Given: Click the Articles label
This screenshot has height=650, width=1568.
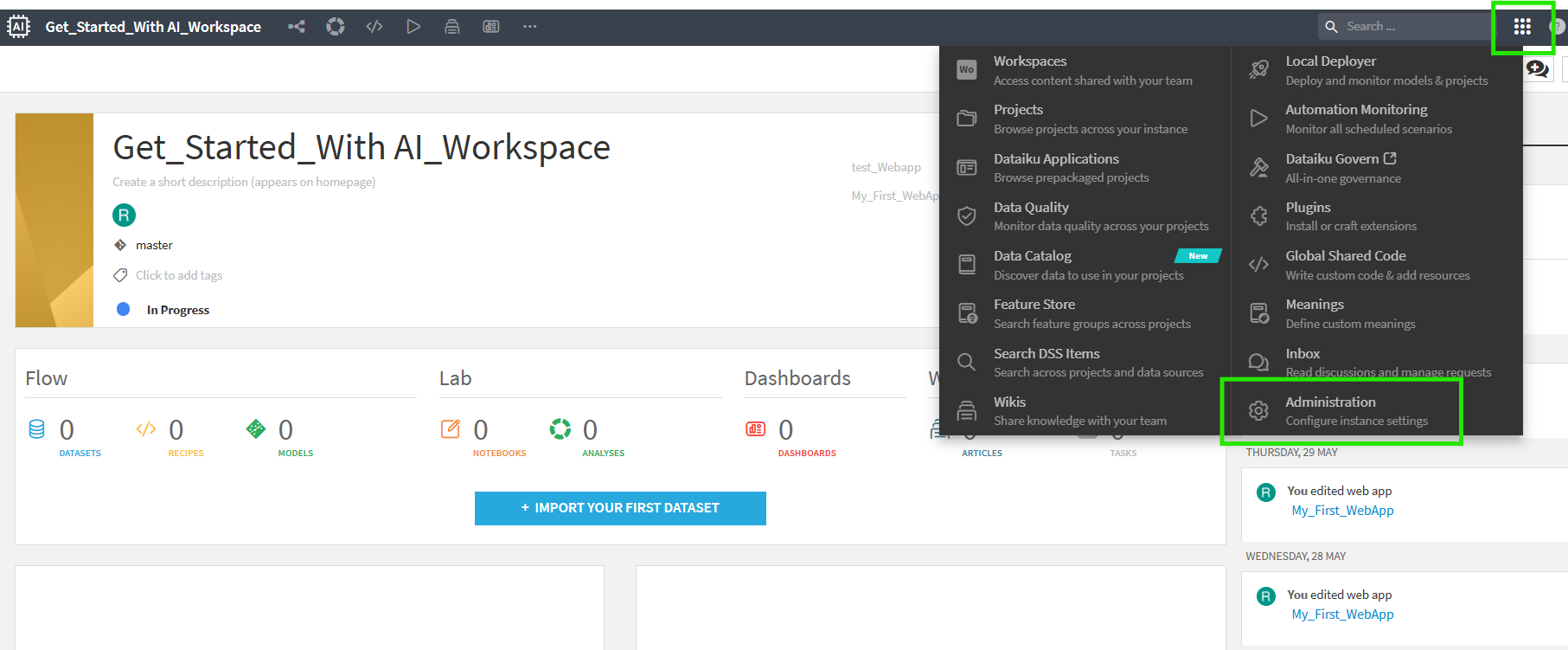Looking at the screenshot, I should pos(982,454).
